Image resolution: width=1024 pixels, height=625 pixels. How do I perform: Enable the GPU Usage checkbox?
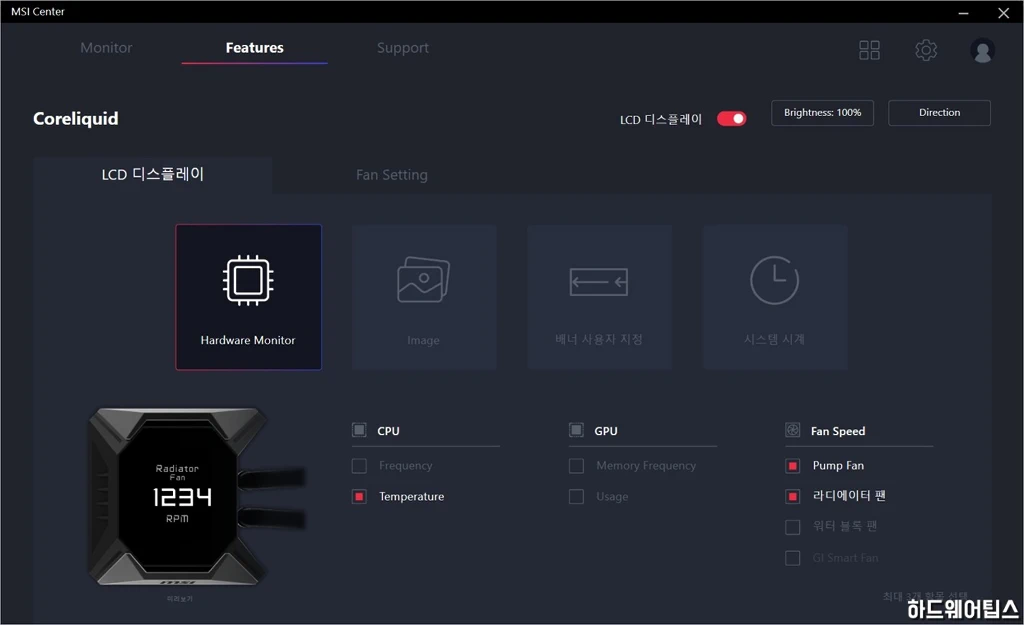tap(576, 496)
